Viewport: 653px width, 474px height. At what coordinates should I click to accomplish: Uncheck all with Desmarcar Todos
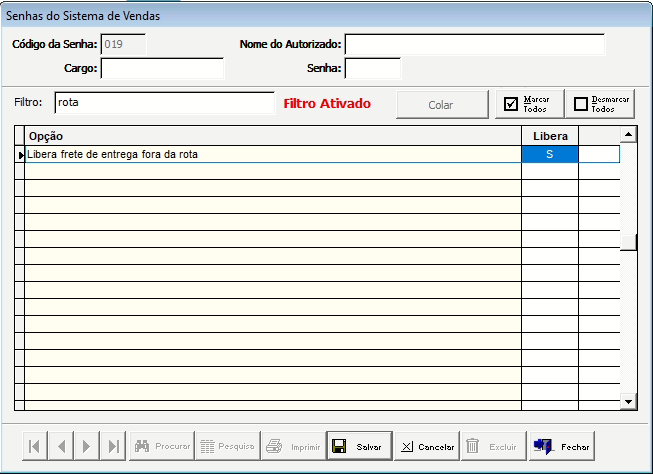point(600,104)
